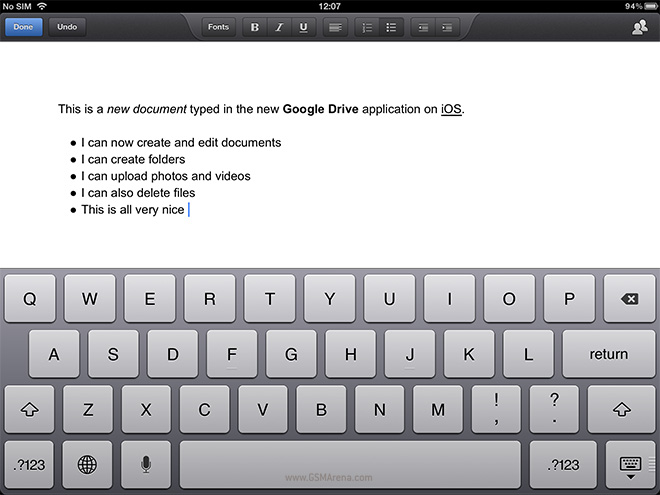
Task: Toggle italic formatting in toolbar
Action: point(279,27)
